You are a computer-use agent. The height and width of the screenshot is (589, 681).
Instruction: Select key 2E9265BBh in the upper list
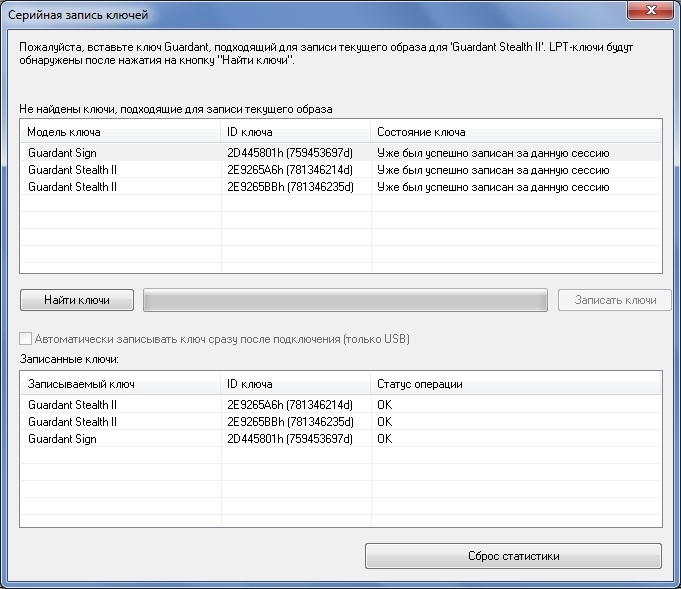pos(290,187)
